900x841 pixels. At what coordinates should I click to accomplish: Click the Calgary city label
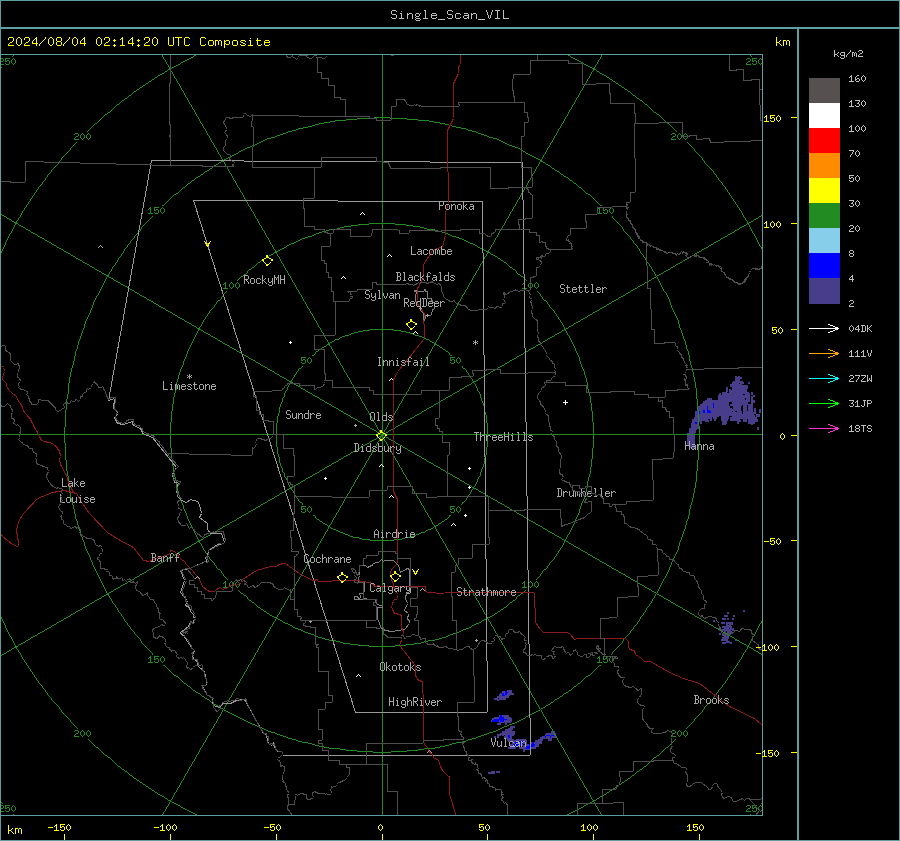390,588
